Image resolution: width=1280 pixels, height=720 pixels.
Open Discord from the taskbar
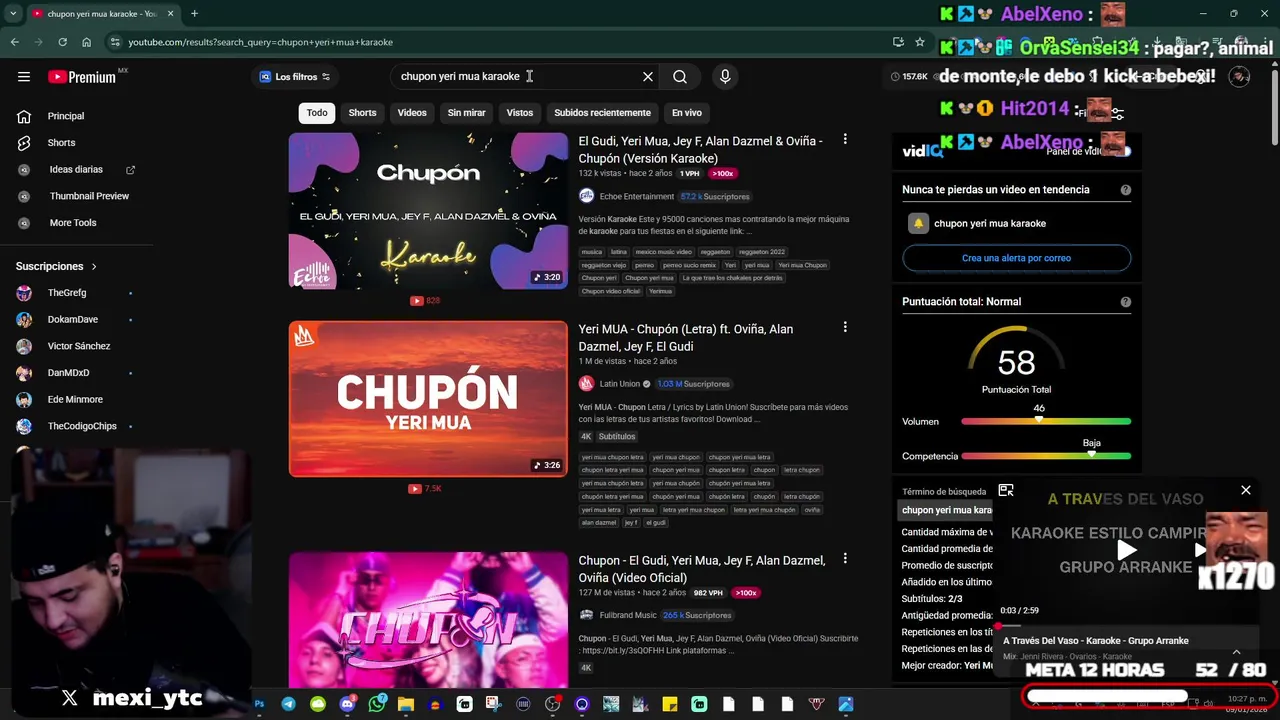(348, 704)
